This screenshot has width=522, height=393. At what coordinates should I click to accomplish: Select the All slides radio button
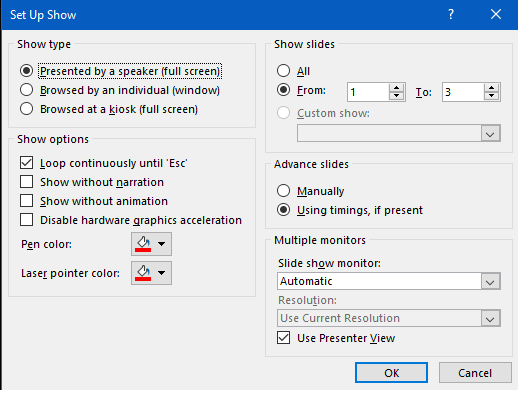pos(283,71)
